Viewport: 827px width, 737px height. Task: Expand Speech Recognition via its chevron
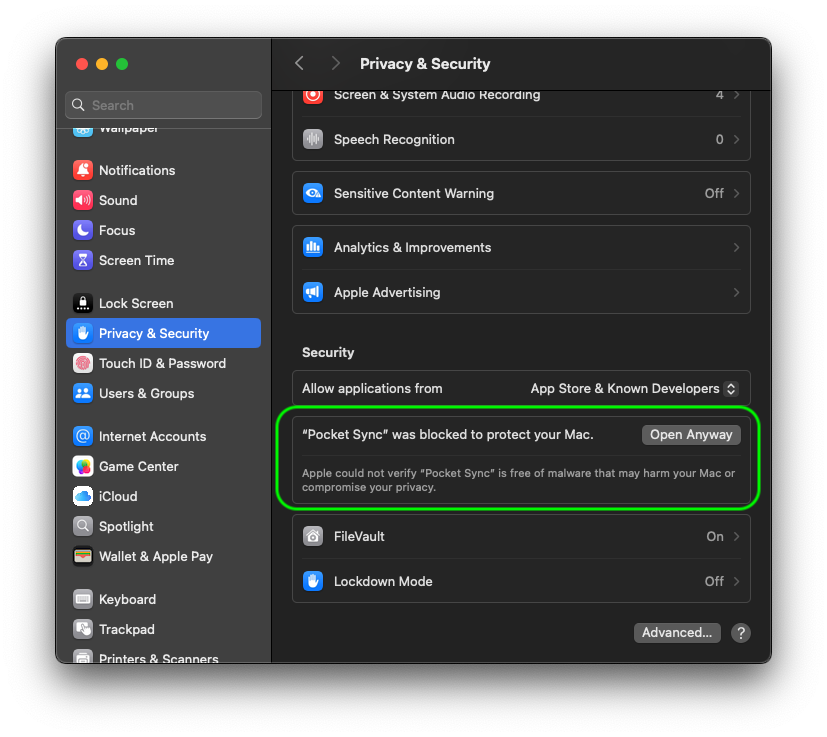736,139
